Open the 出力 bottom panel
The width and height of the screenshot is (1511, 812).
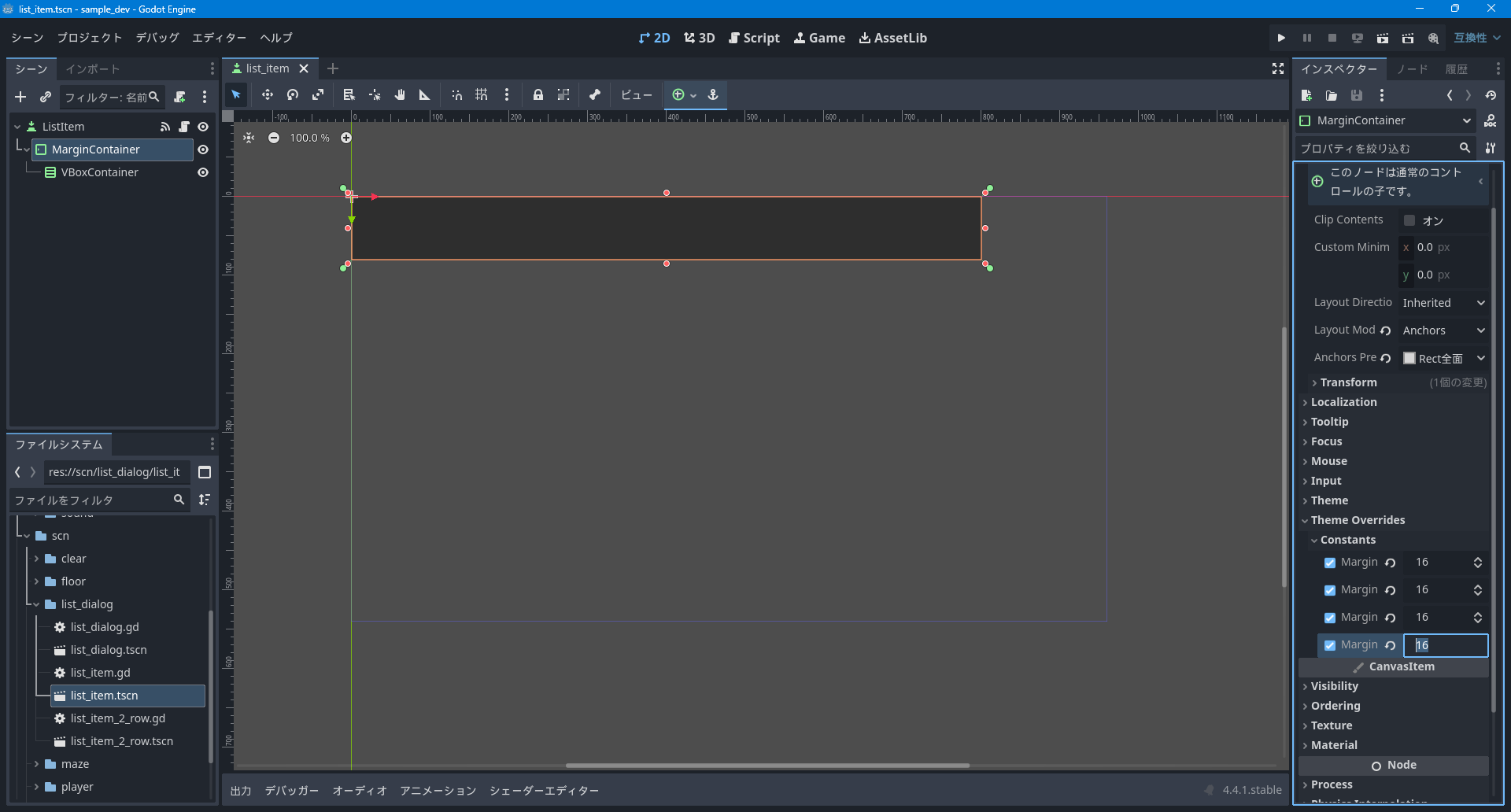pos(241,791)
